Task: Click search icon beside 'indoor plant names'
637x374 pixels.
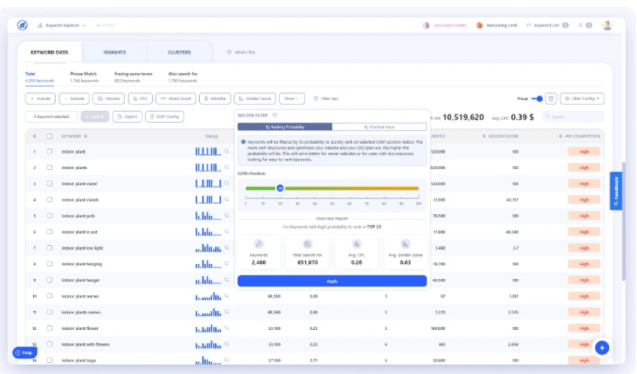Action: click(x=227, y=296)
